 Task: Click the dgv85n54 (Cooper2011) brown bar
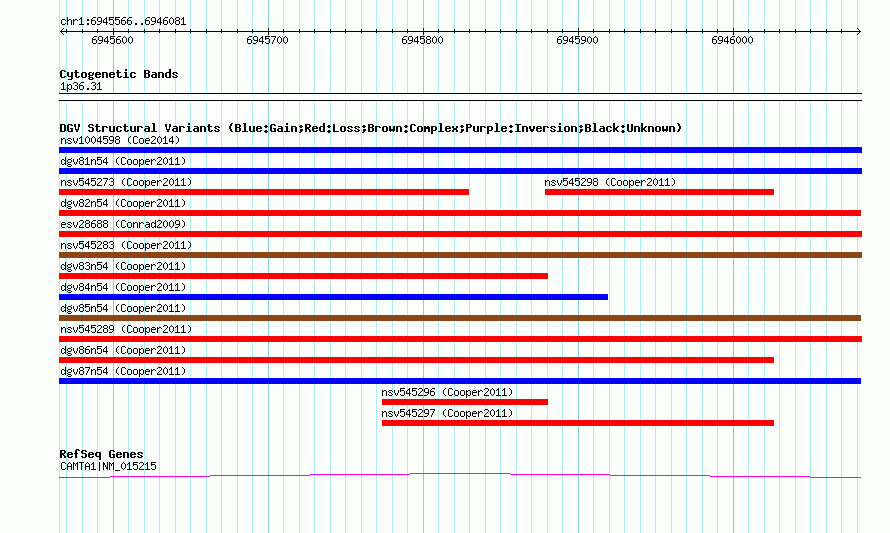pyautogui.click(x=460, y=318)
